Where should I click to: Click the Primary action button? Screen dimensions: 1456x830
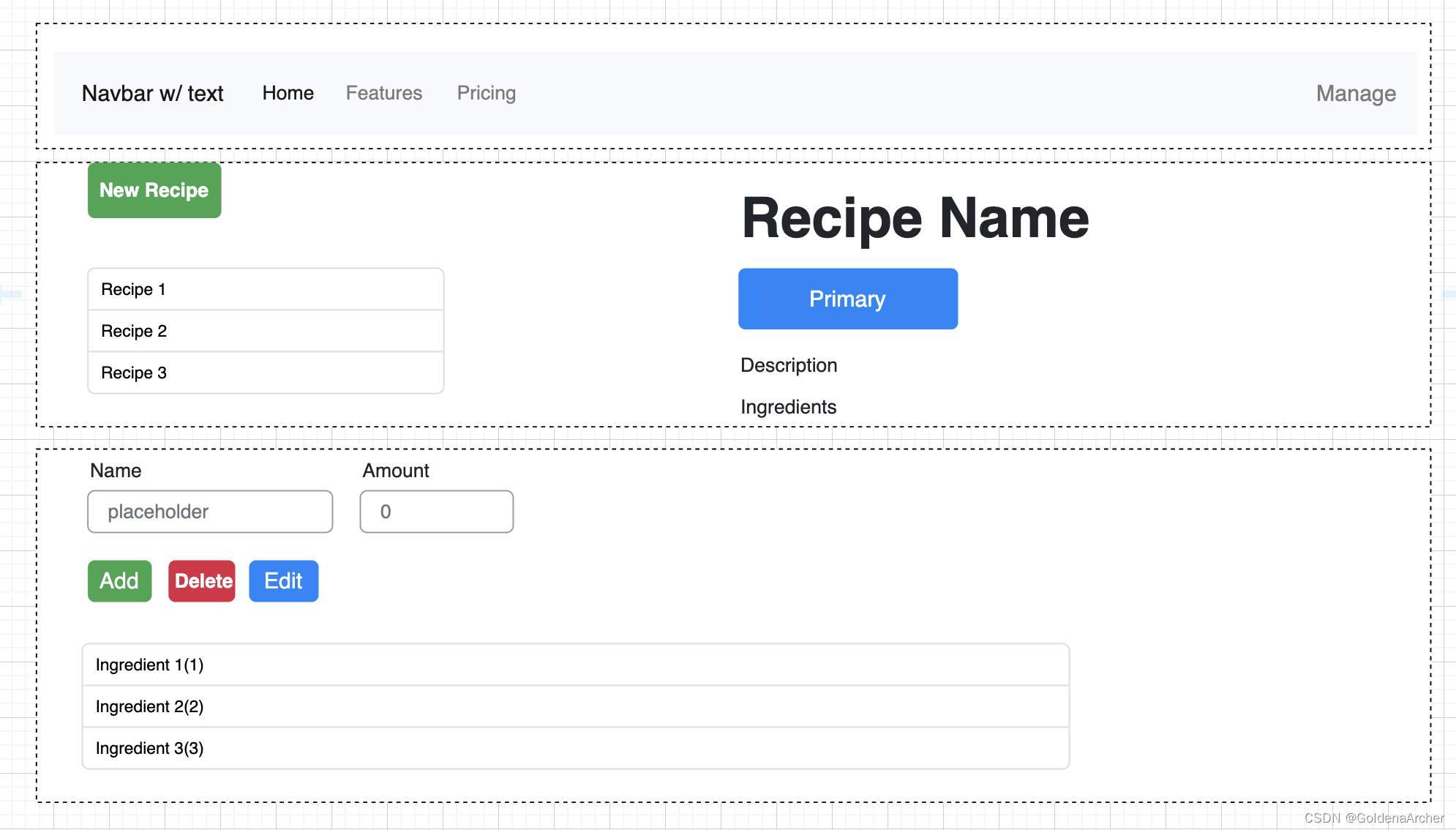pos(847,299)
